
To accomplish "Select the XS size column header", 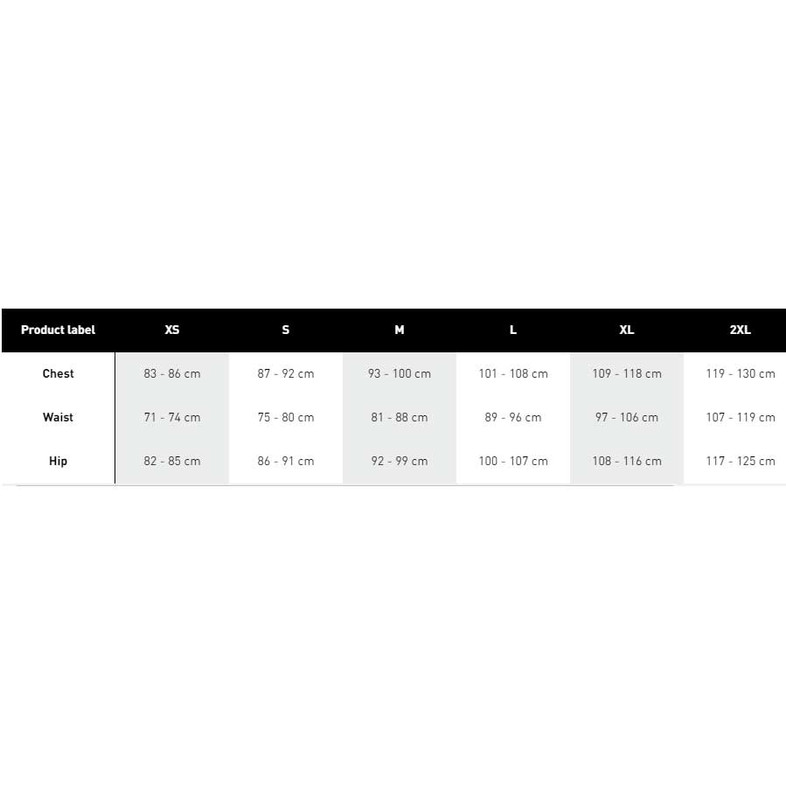I will [x=172, y=329].
